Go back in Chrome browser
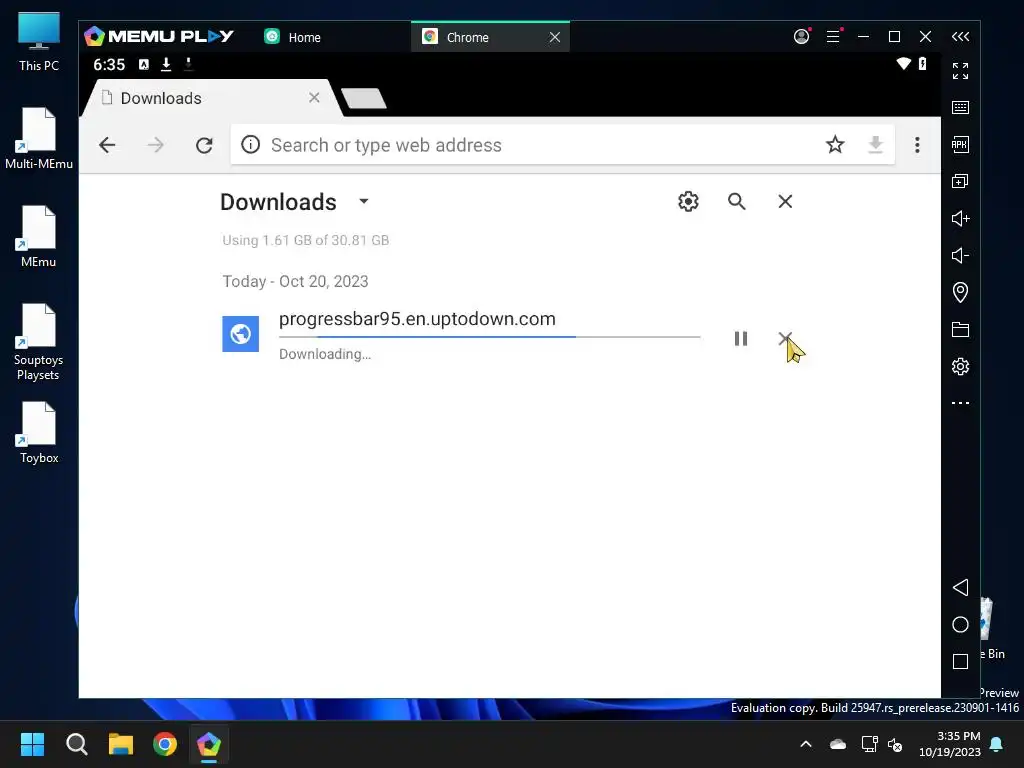Image resolution: width=1024 pixels, height=768 pixels. [107, 145]
